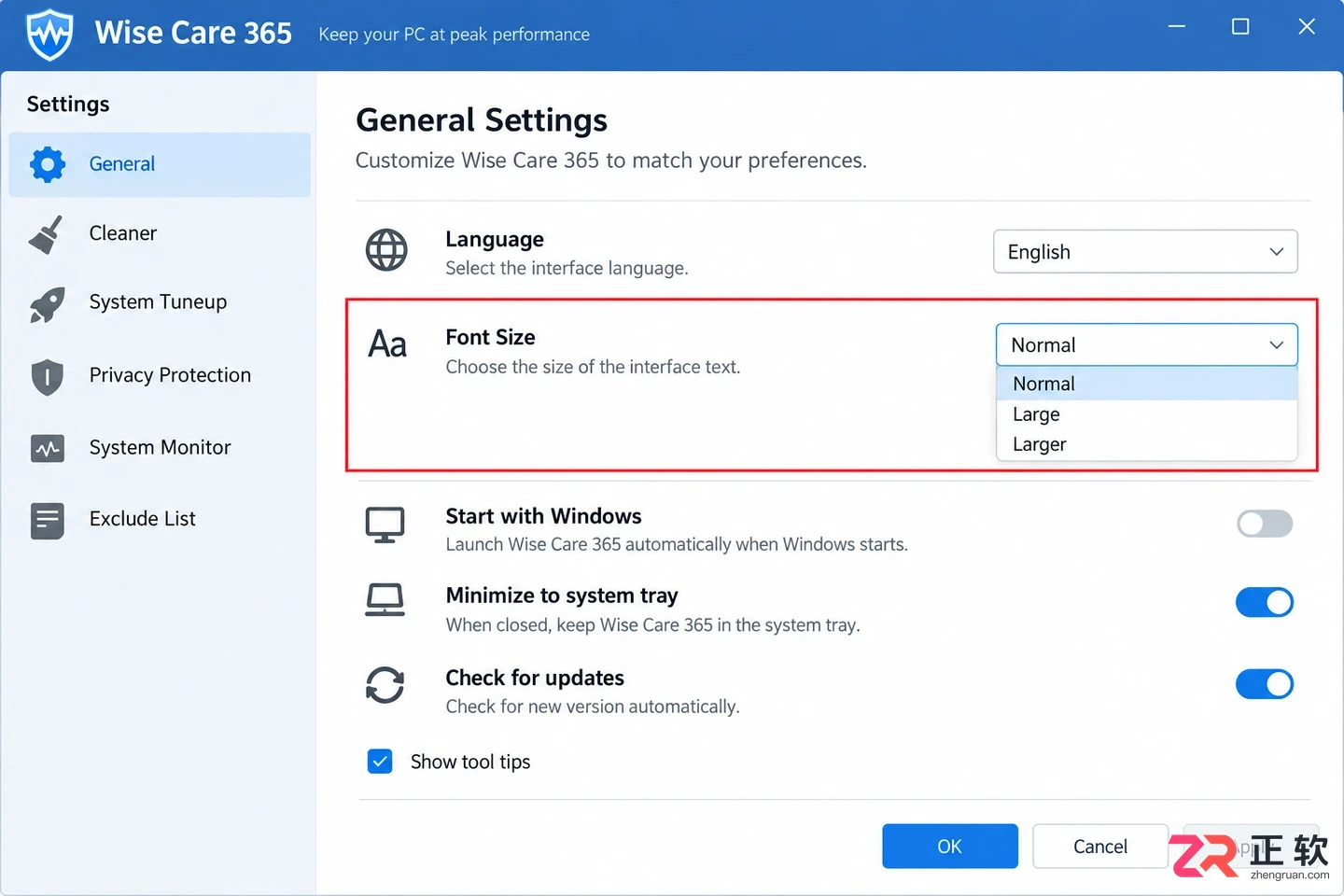Confirm settings with the OK button

(950, 847)
